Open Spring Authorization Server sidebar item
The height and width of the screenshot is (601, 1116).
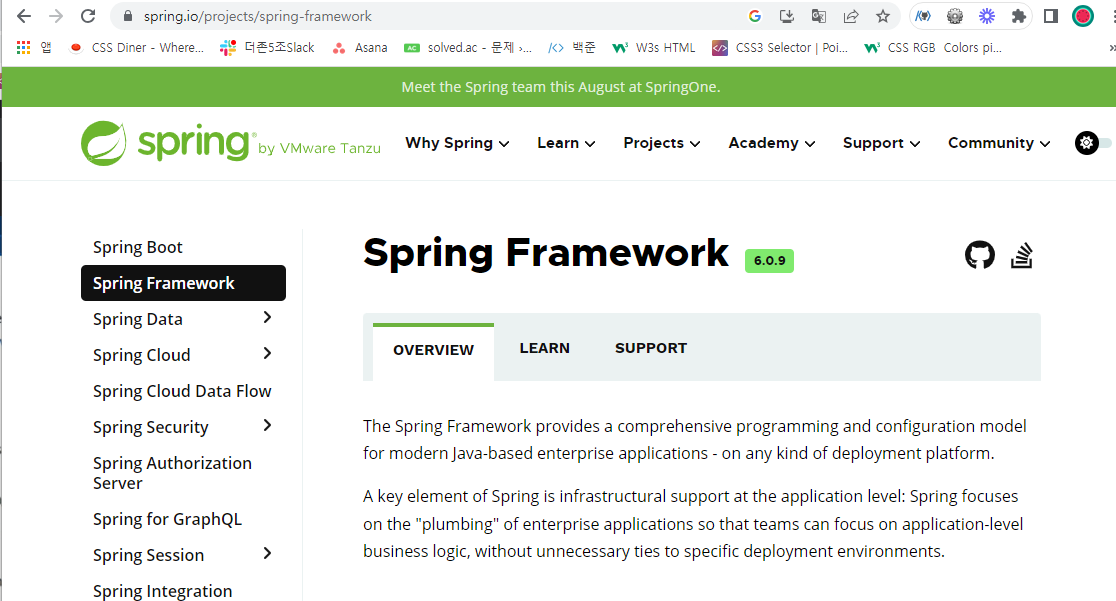tap(172, 473)
